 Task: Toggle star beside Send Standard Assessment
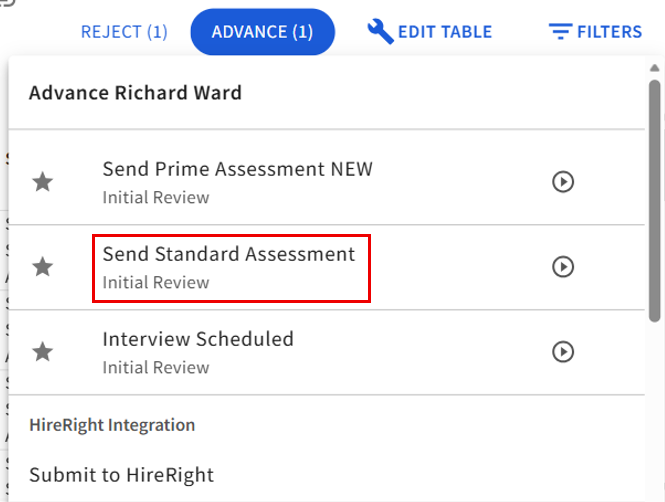[42, 267]
